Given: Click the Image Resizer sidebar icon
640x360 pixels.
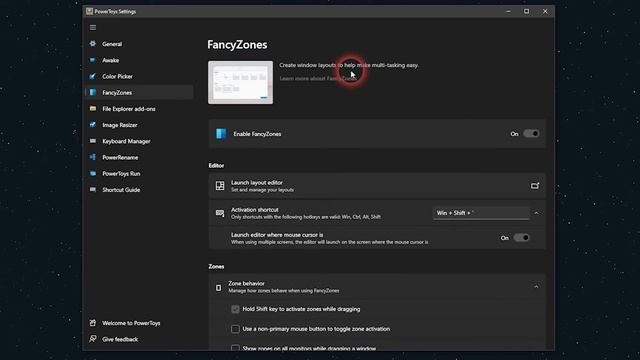Looking at the screenshot, I should [93, 125].
